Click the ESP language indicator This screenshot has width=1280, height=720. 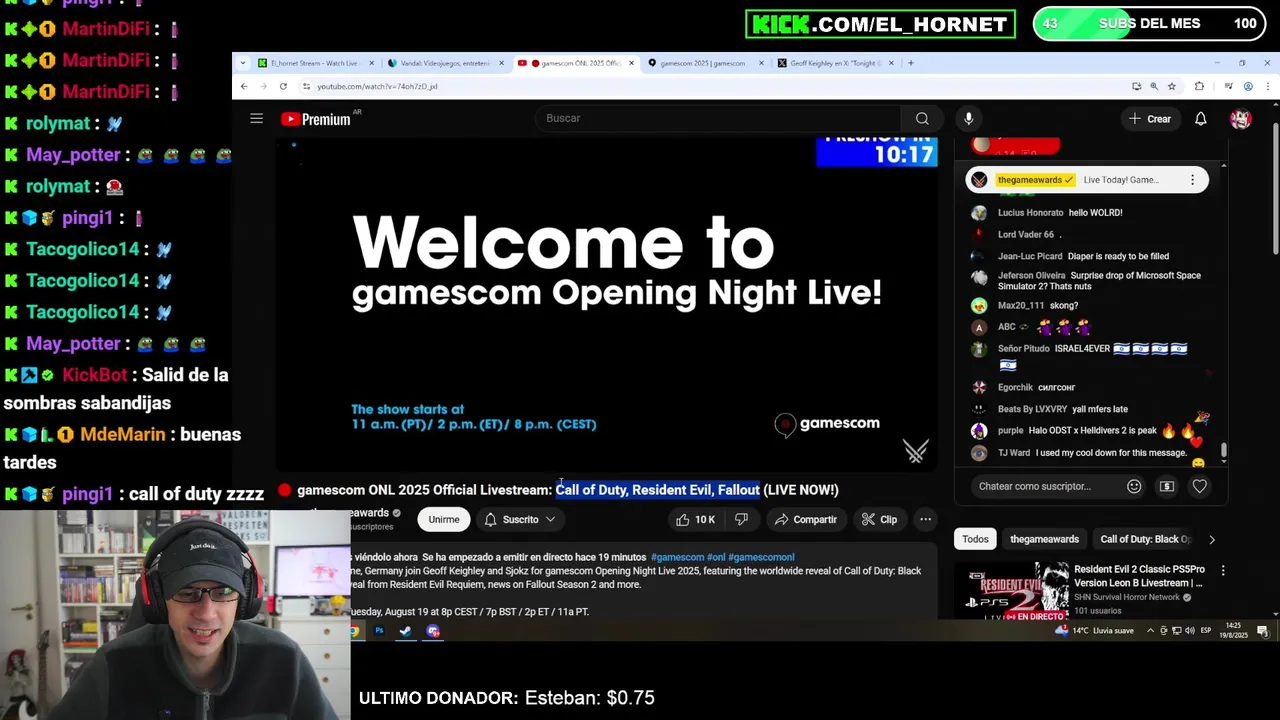click(x=1205, y=631)
